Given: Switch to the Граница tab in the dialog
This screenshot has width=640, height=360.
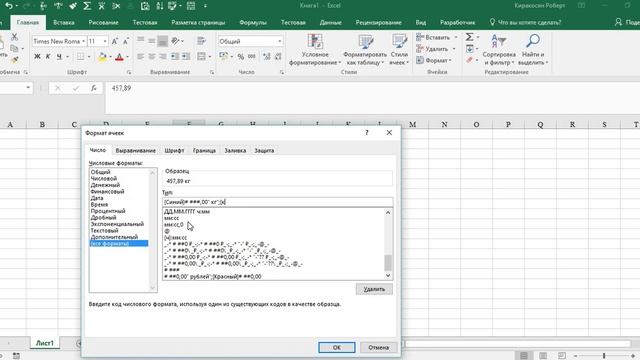Looking at the screenshot, I should 204,151.
